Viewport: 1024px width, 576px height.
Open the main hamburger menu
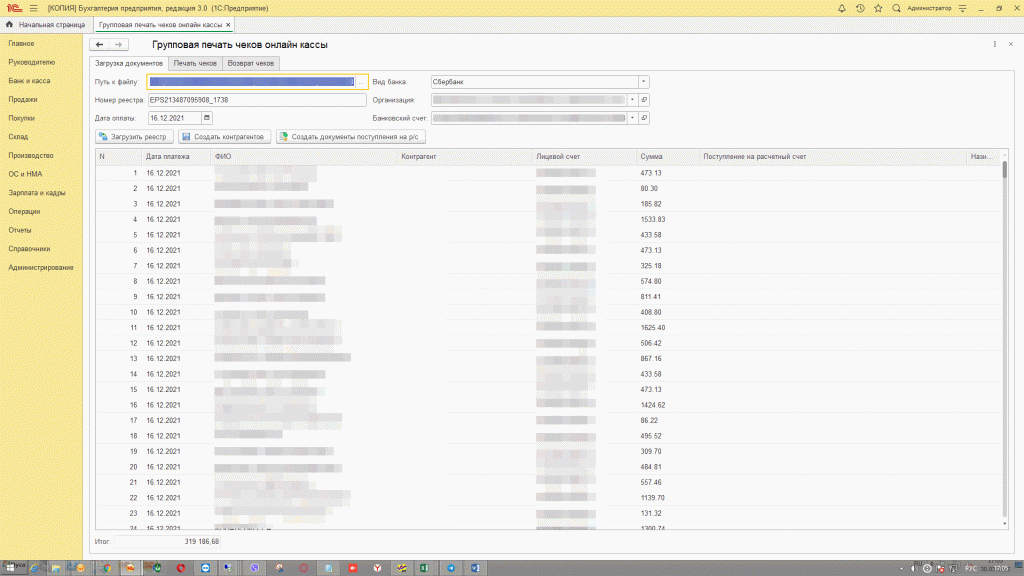pyautogui.click(x=33, y=8)
